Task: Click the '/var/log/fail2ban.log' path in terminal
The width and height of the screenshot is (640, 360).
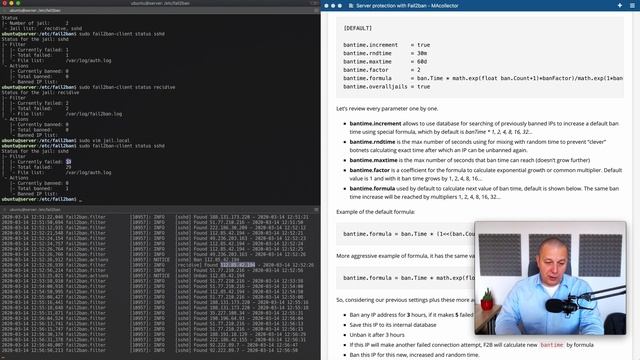Action: point(93,114)
